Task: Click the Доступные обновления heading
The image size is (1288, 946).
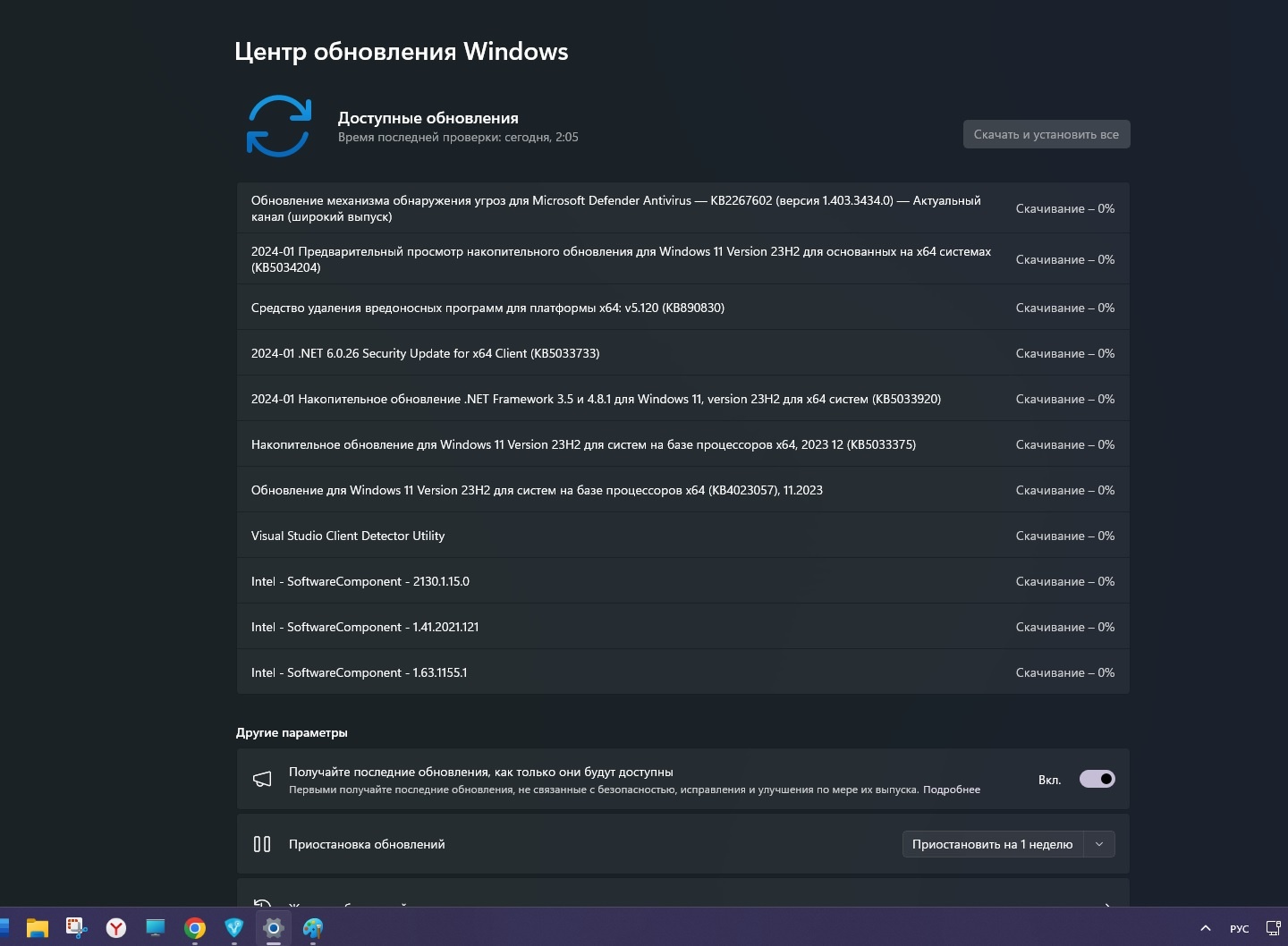Action: tap(428, 118)
